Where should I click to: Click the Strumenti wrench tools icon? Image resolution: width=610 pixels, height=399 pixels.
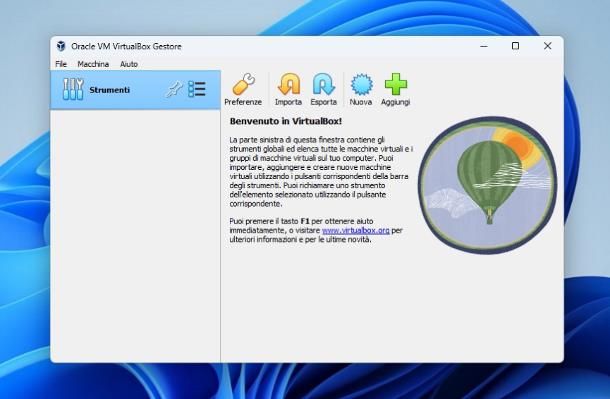[x=73, y=89]
